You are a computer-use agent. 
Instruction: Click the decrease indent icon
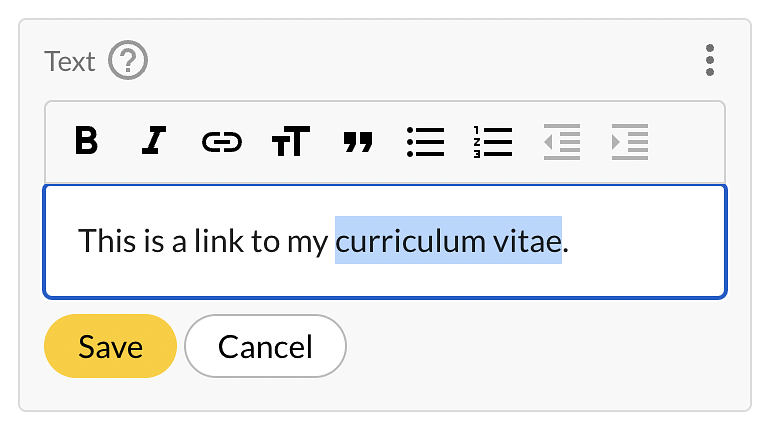(x=561, y=142)
